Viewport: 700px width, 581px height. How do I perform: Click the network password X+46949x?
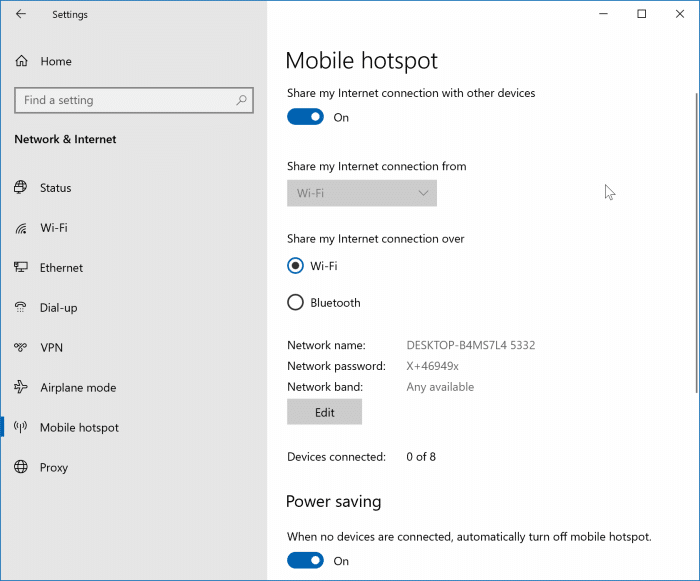pyautogui.click(x=432, y=366)
